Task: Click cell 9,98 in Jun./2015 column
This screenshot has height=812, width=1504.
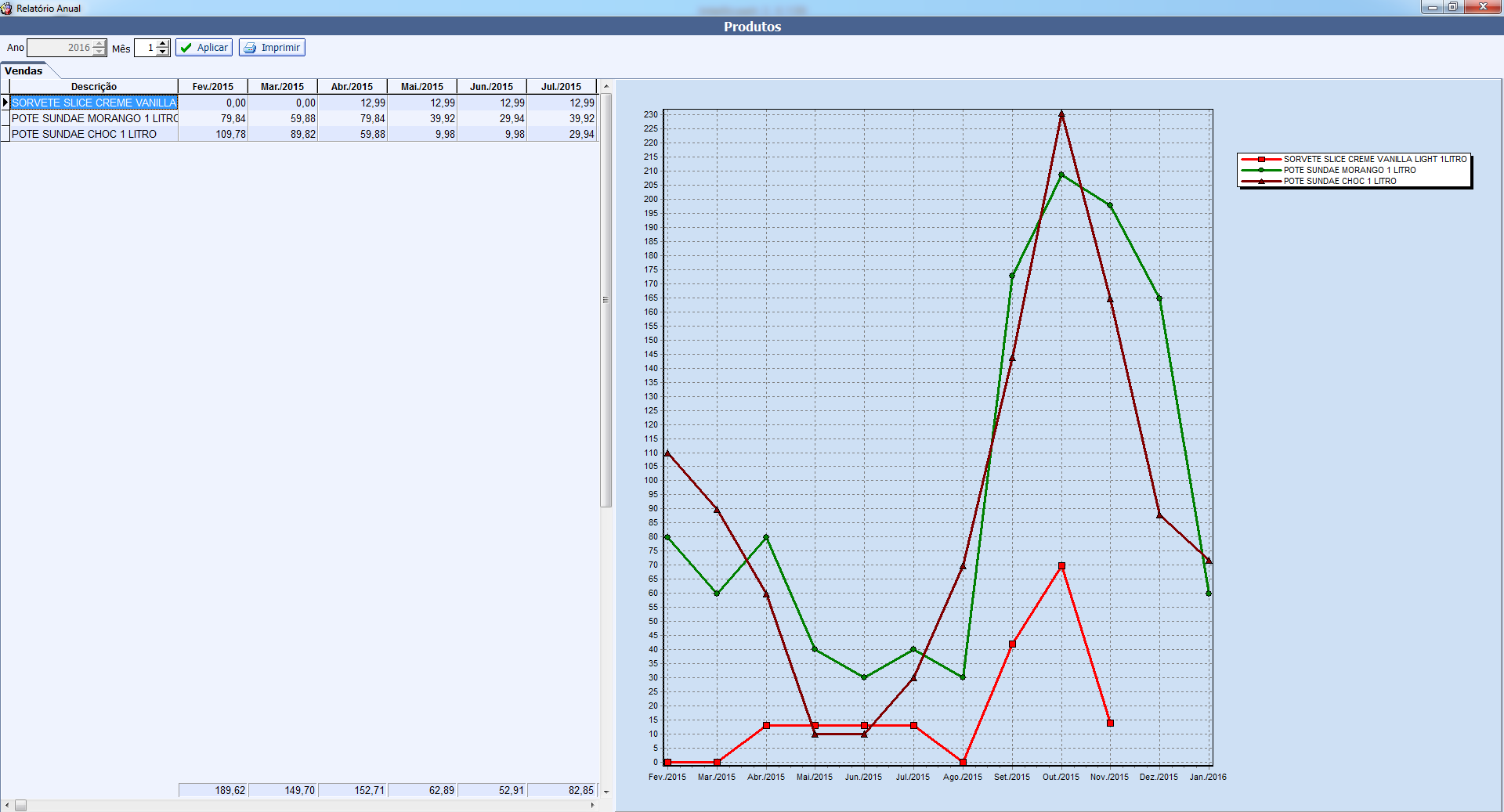Action: pyautogui.click(x=492, y=134)
